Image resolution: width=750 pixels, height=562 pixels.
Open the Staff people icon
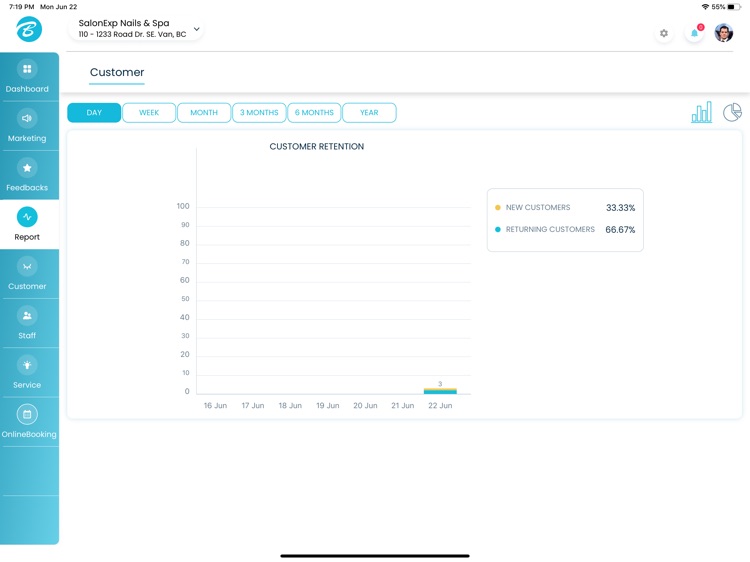[x=27, y=316]
